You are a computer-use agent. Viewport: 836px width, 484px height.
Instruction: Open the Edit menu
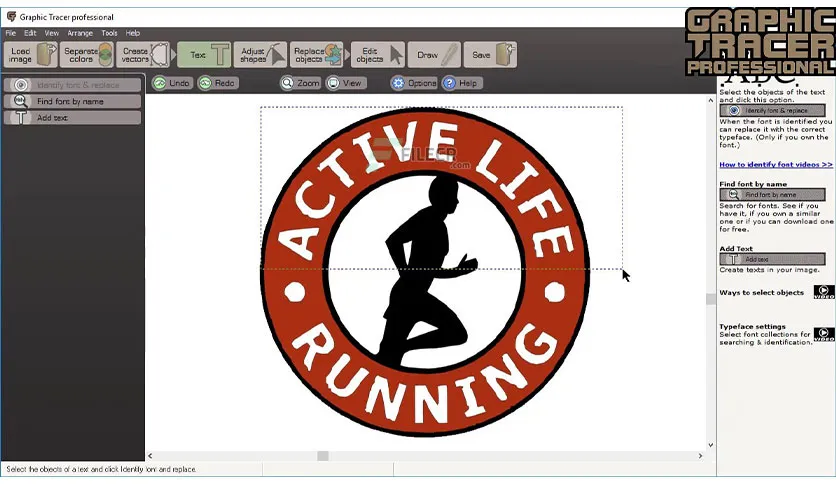(x=30, y=33)
